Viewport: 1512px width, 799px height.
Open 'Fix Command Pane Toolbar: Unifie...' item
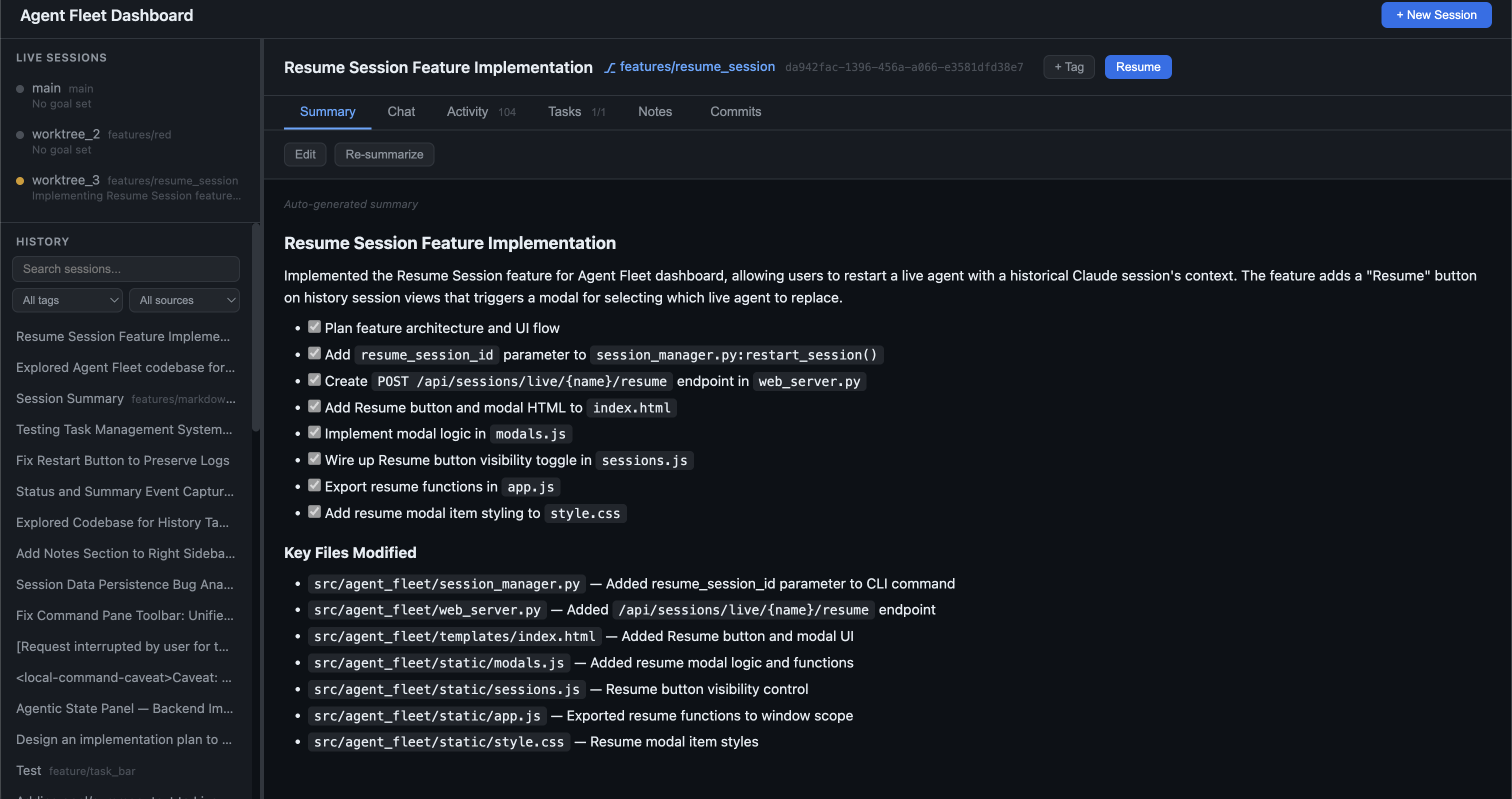(x=125, y=616)
